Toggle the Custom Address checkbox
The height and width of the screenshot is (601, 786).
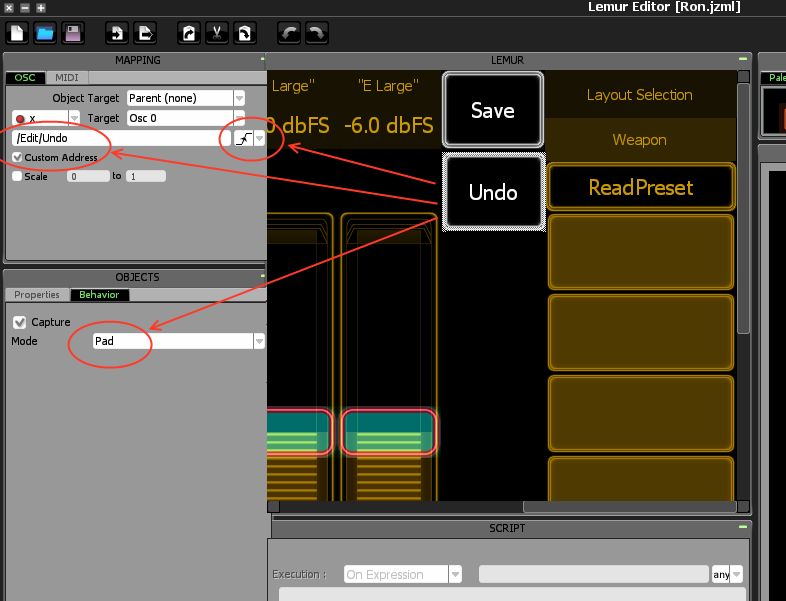pos(18,157)
